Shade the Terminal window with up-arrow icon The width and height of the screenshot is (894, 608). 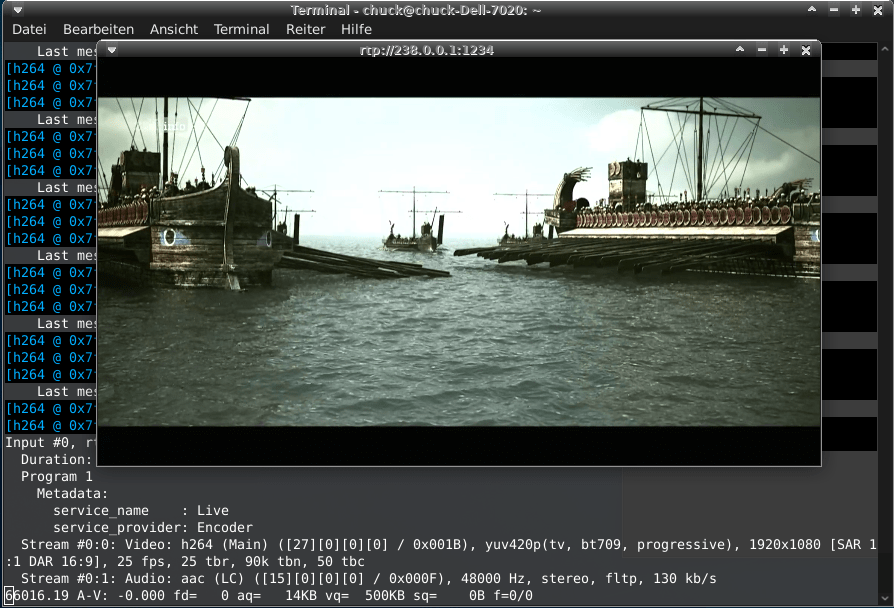(812, 10)
